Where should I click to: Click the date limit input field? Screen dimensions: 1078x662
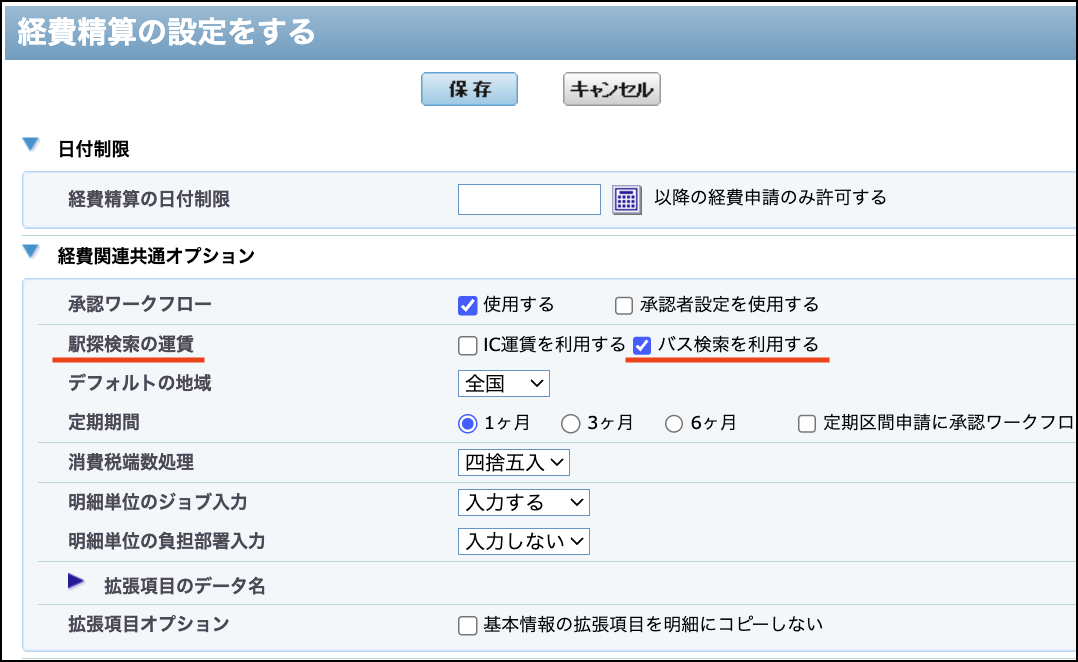tap(528, 199)
